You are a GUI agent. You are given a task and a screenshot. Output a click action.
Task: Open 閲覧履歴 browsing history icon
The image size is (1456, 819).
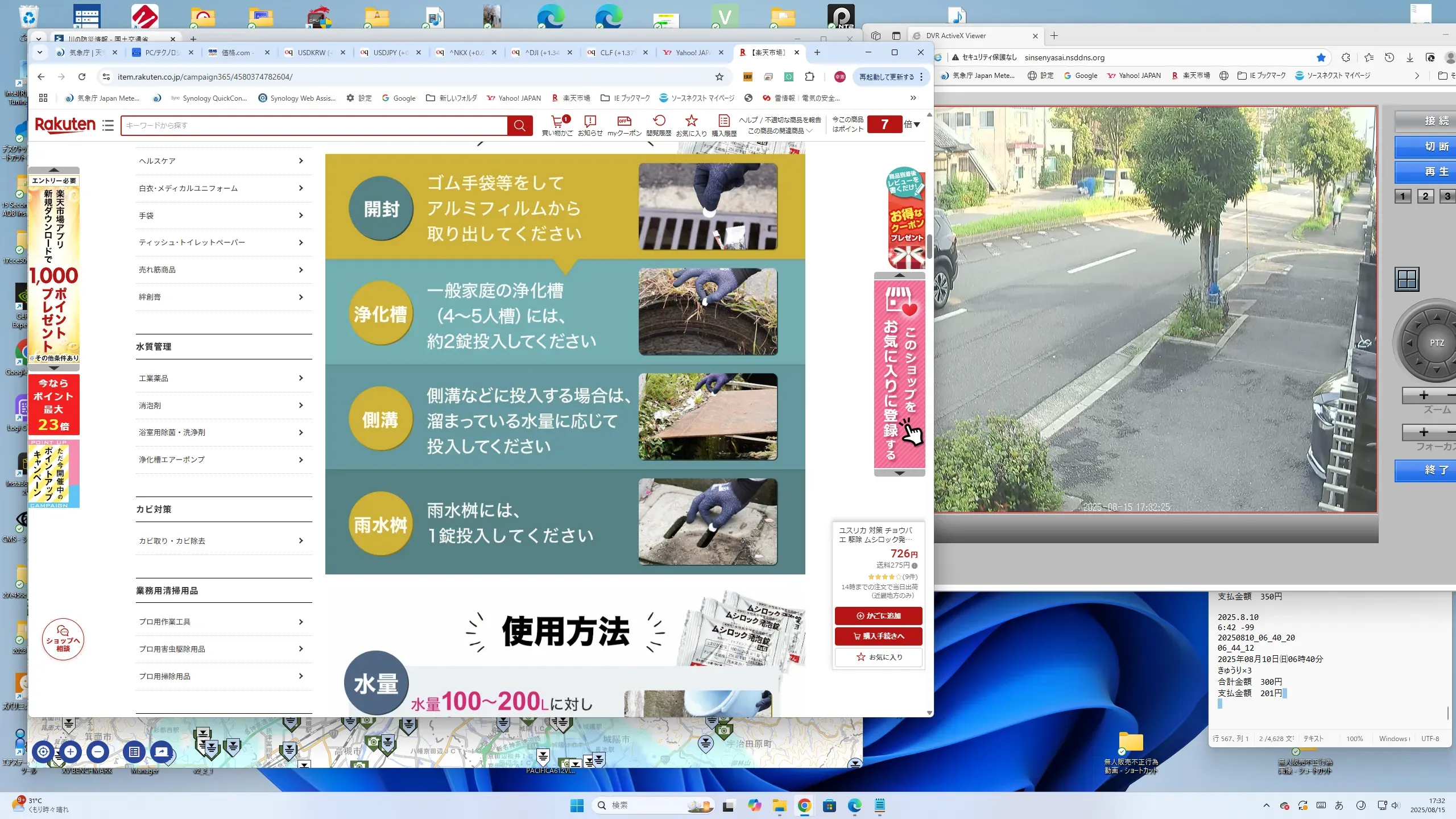[x=659, y=122]
